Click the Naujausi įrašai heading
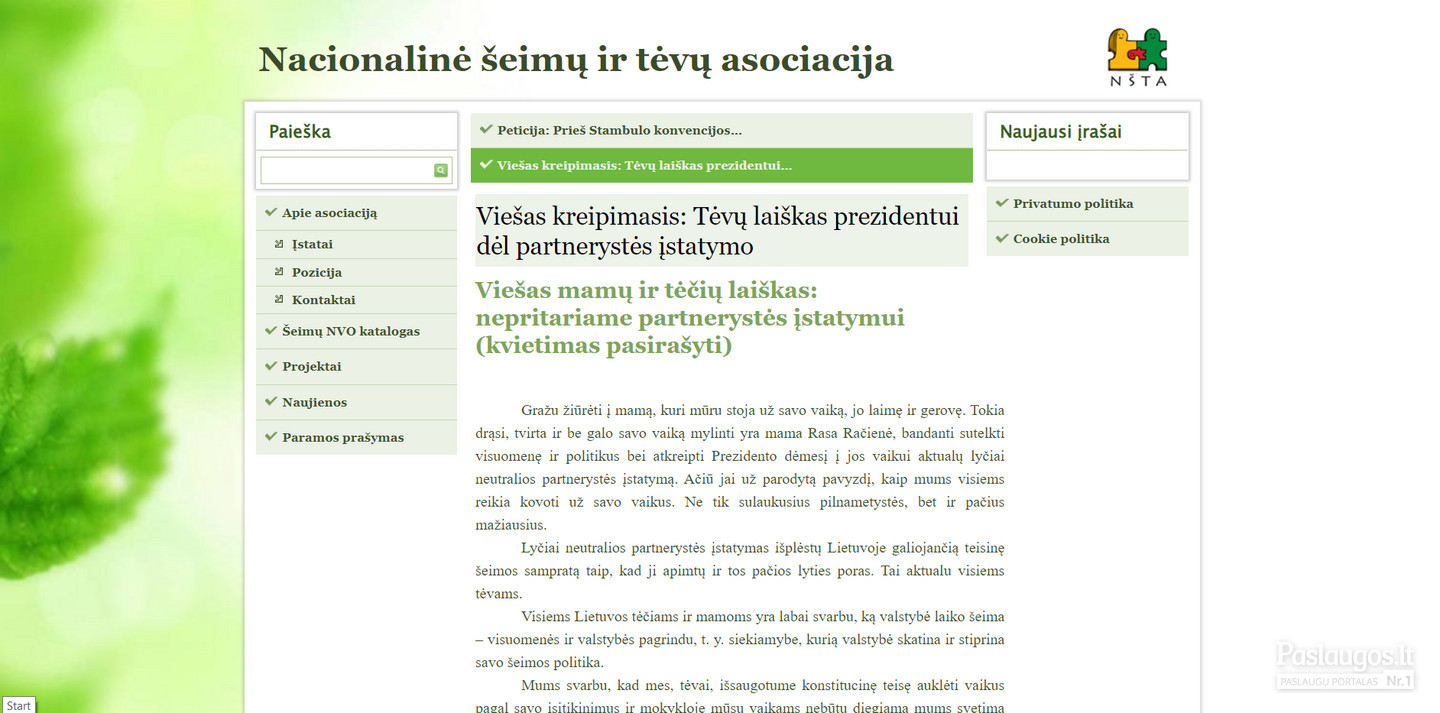The width and height of the screenshot is (1440, 713). point(1061,132)
